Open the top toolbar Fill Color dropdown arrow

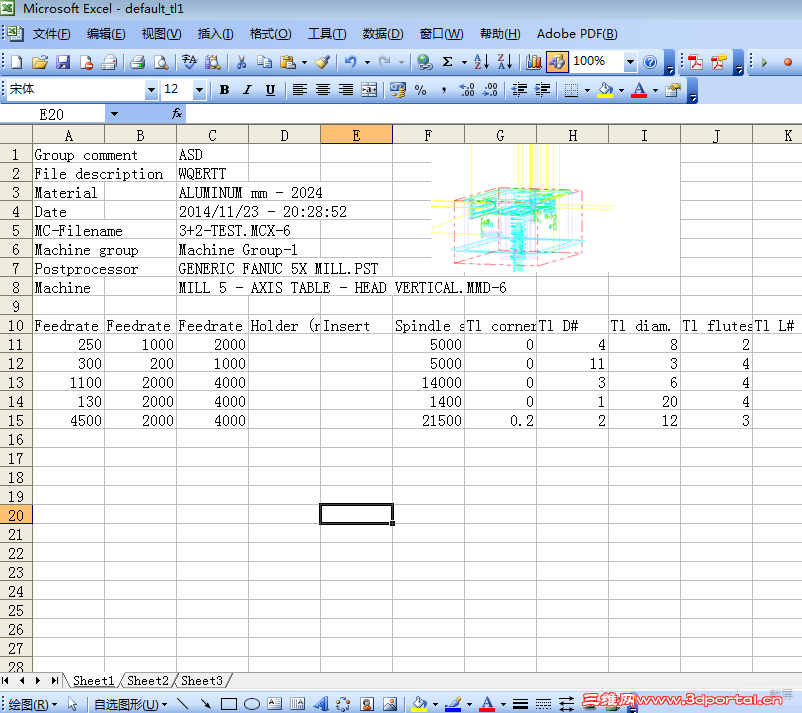point(621,91)
